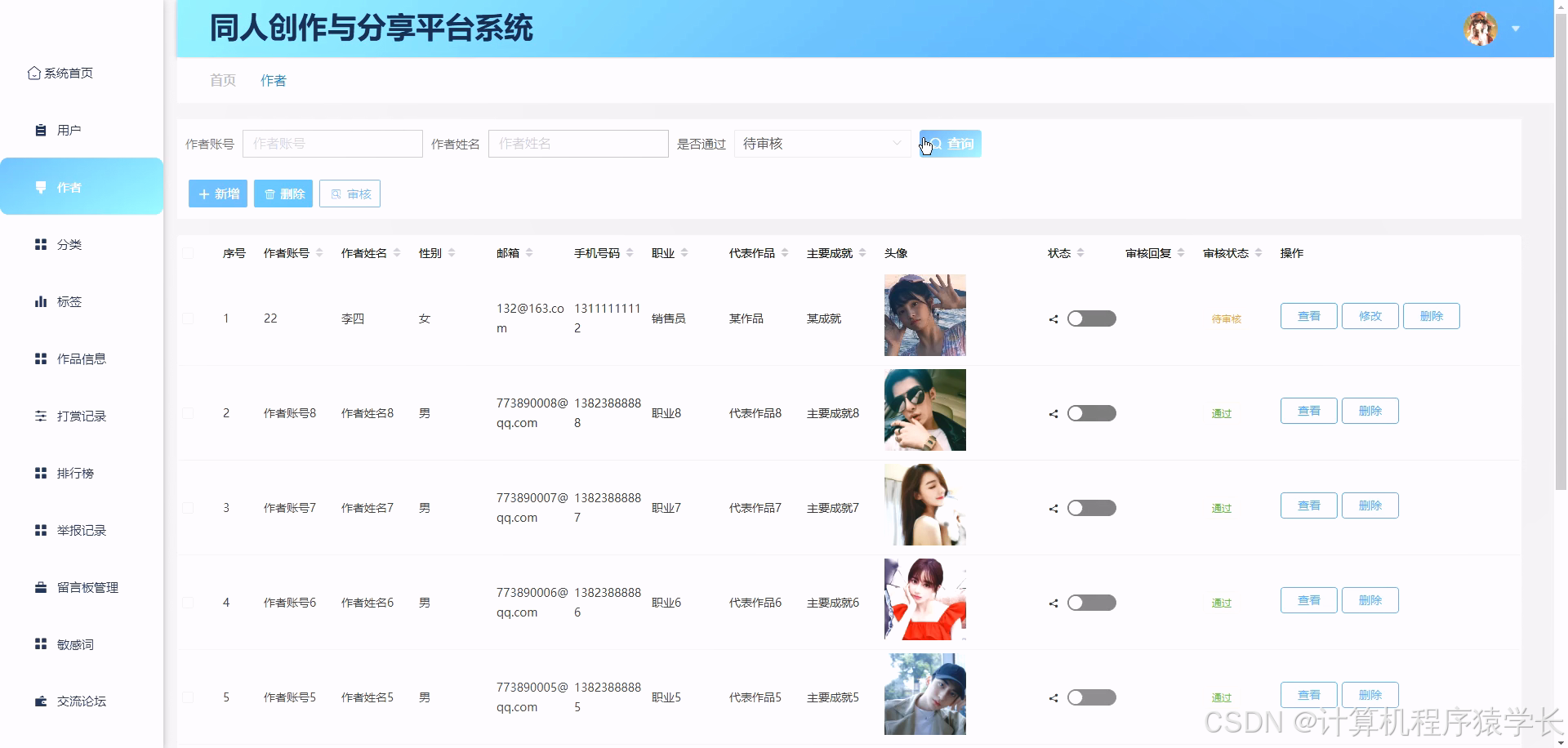Screen dimensions: 1568x748
Task: Check the select-all checkbox in table header
Action: click(x=188, y=253)
